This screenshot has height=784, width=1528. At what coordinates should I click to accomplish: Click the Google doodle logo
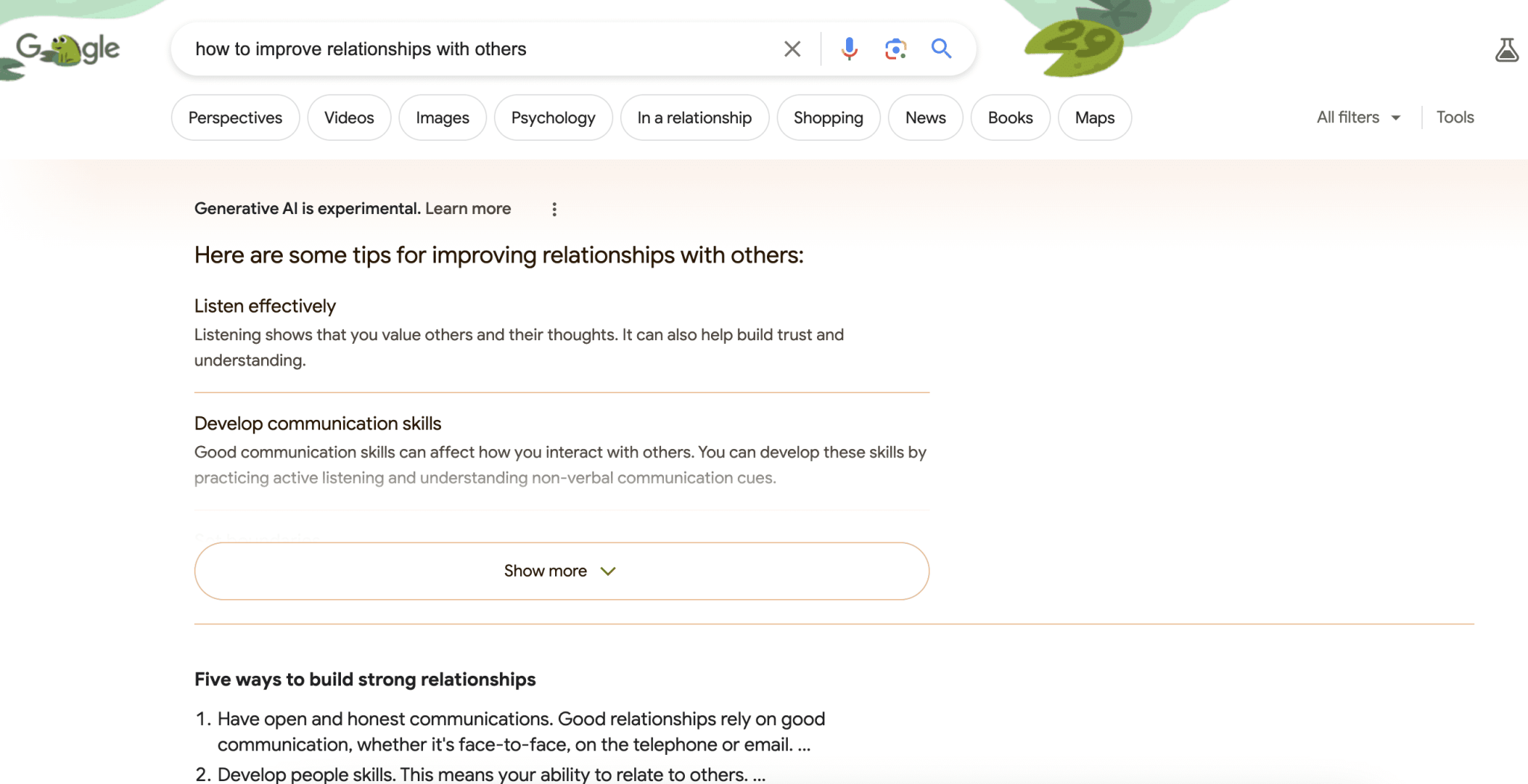click(67, 47)
